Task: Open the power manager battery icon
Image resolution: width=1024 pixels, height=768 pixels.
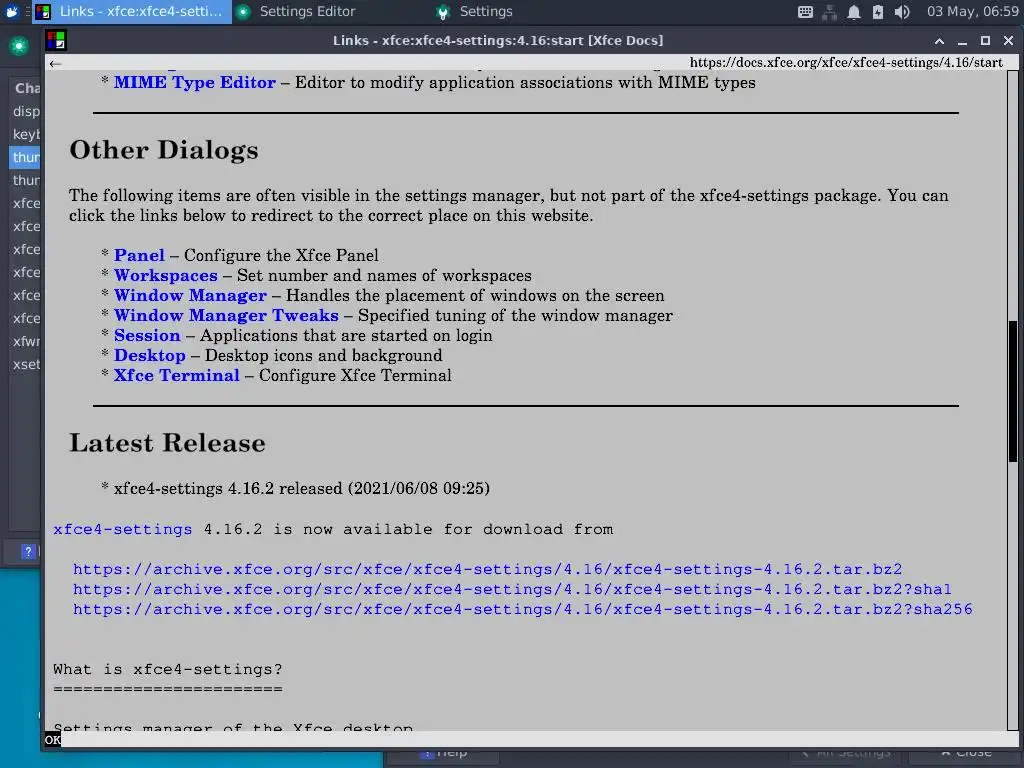Action: coord(878,12)
